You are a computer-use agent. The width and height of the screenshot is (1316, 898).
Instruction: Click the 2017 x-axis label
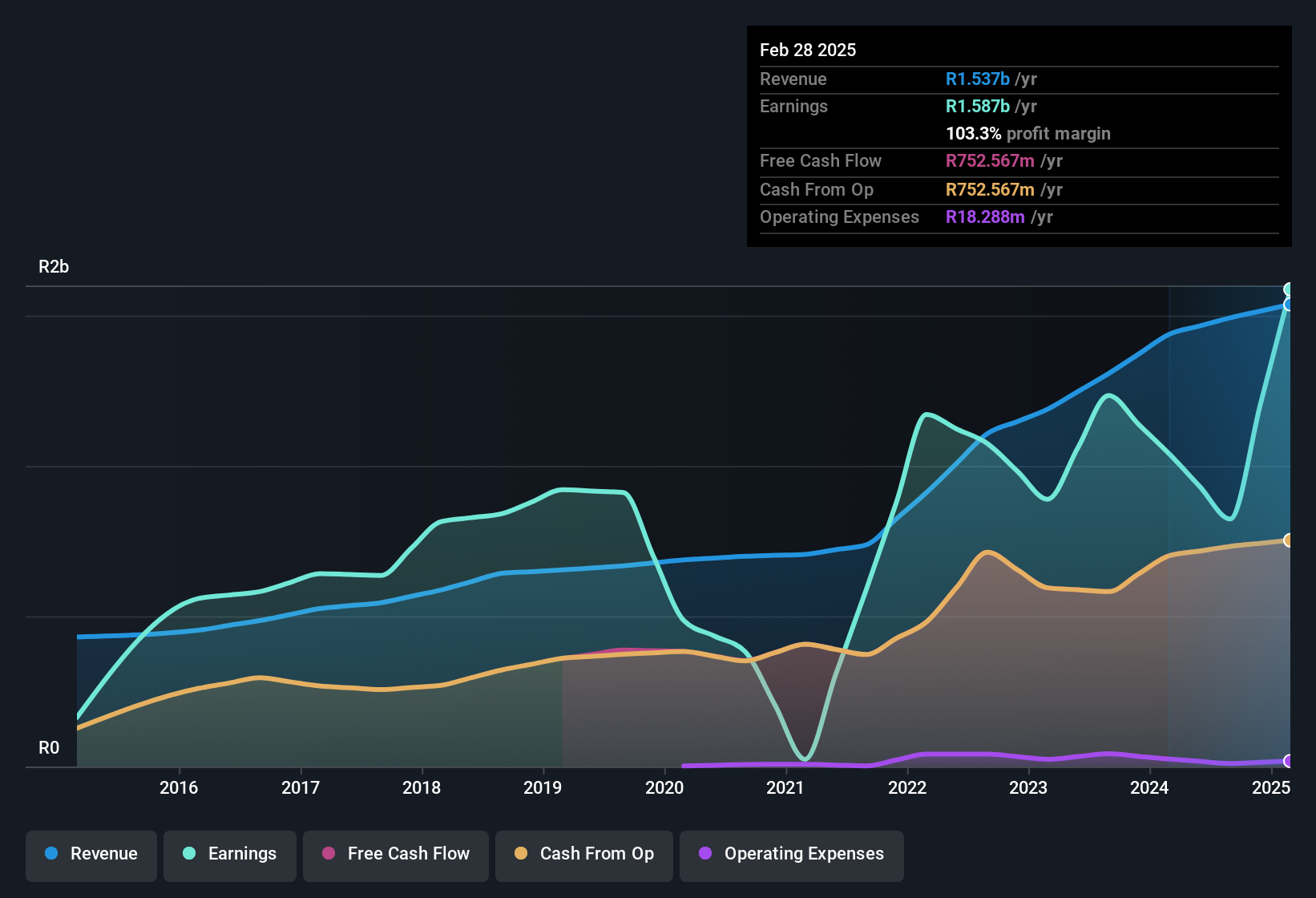(301, 787)
